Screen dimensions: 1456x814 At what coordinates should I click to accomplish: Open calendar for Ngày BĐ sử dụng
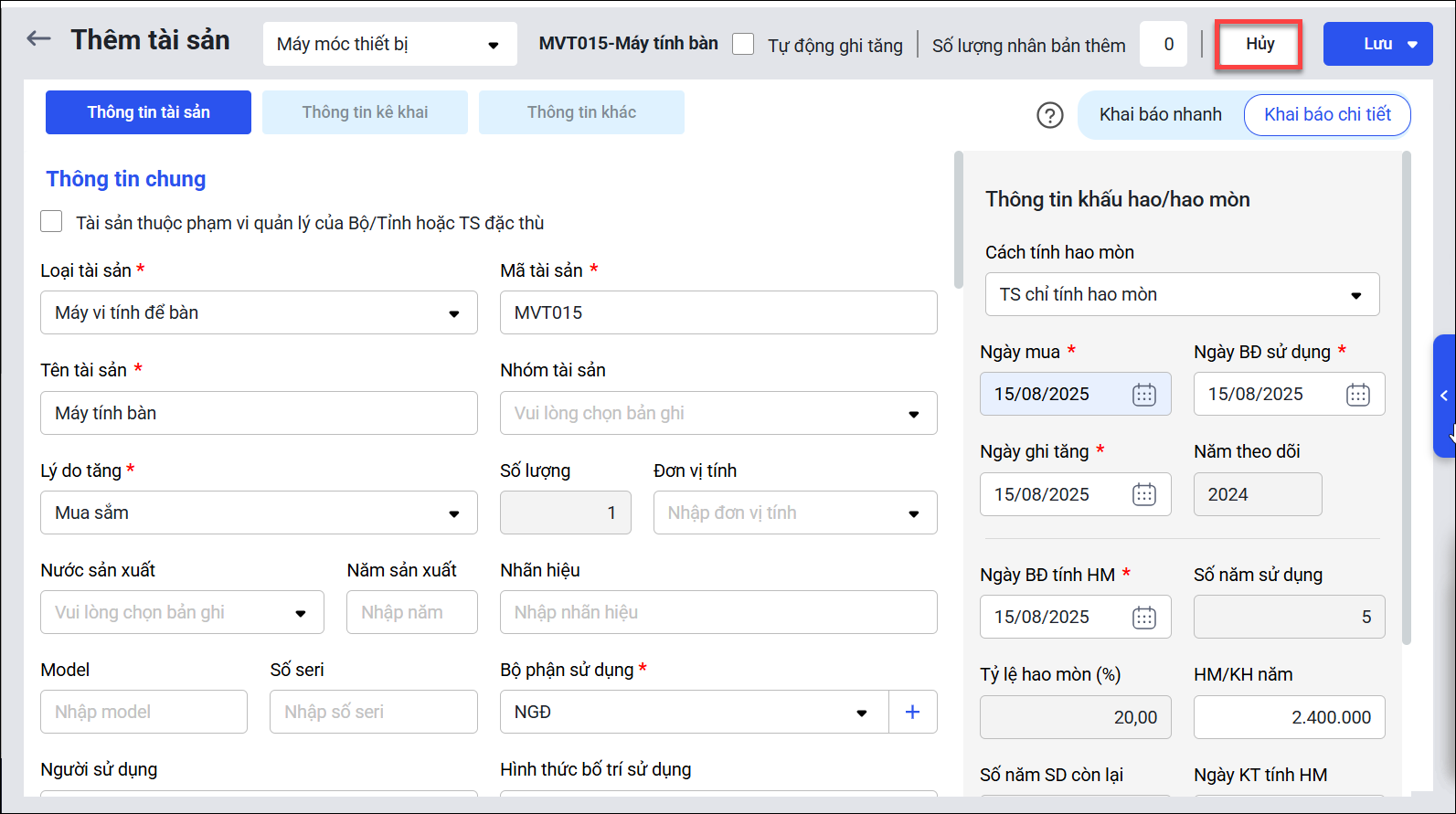[1358, 395]
